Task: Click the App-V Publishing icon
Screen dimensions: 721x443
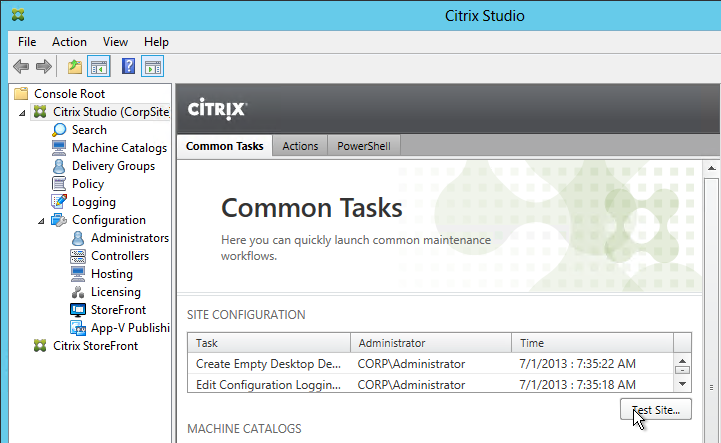Action: point(78,328)
